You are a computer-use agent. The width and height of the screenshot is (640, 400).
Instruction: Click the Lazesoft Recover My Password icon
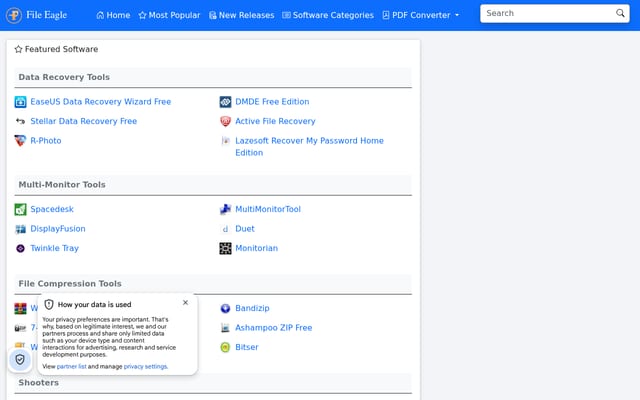(225, 141)
